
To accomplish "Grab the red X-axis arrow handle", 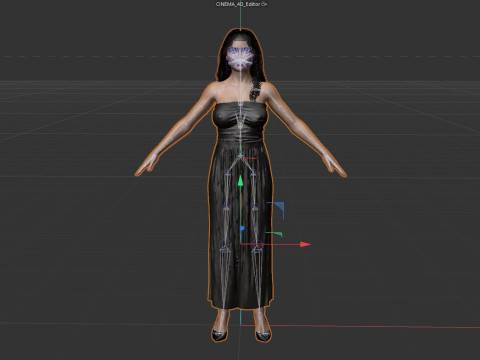I will [x=305, y=244].
